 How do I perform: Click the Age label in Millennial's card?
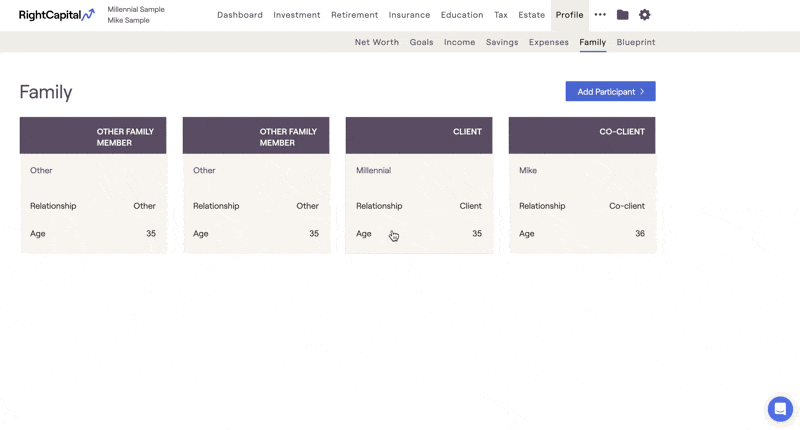(364, 234)
